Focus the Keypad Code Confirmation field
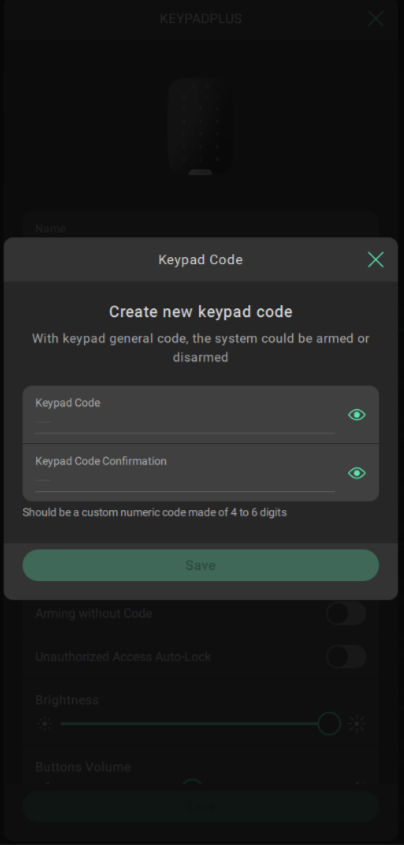This screenshot has height=845, width=404. pyautogui.click(x=185, y=482)
